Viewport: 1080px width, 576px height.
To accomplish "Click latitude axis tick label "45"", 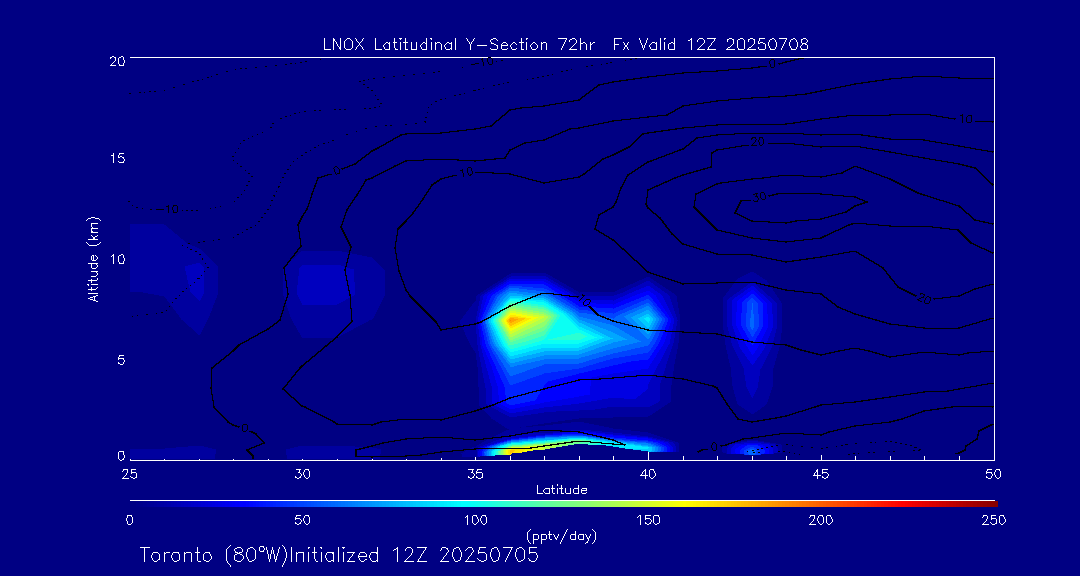I will pos(821,475).
